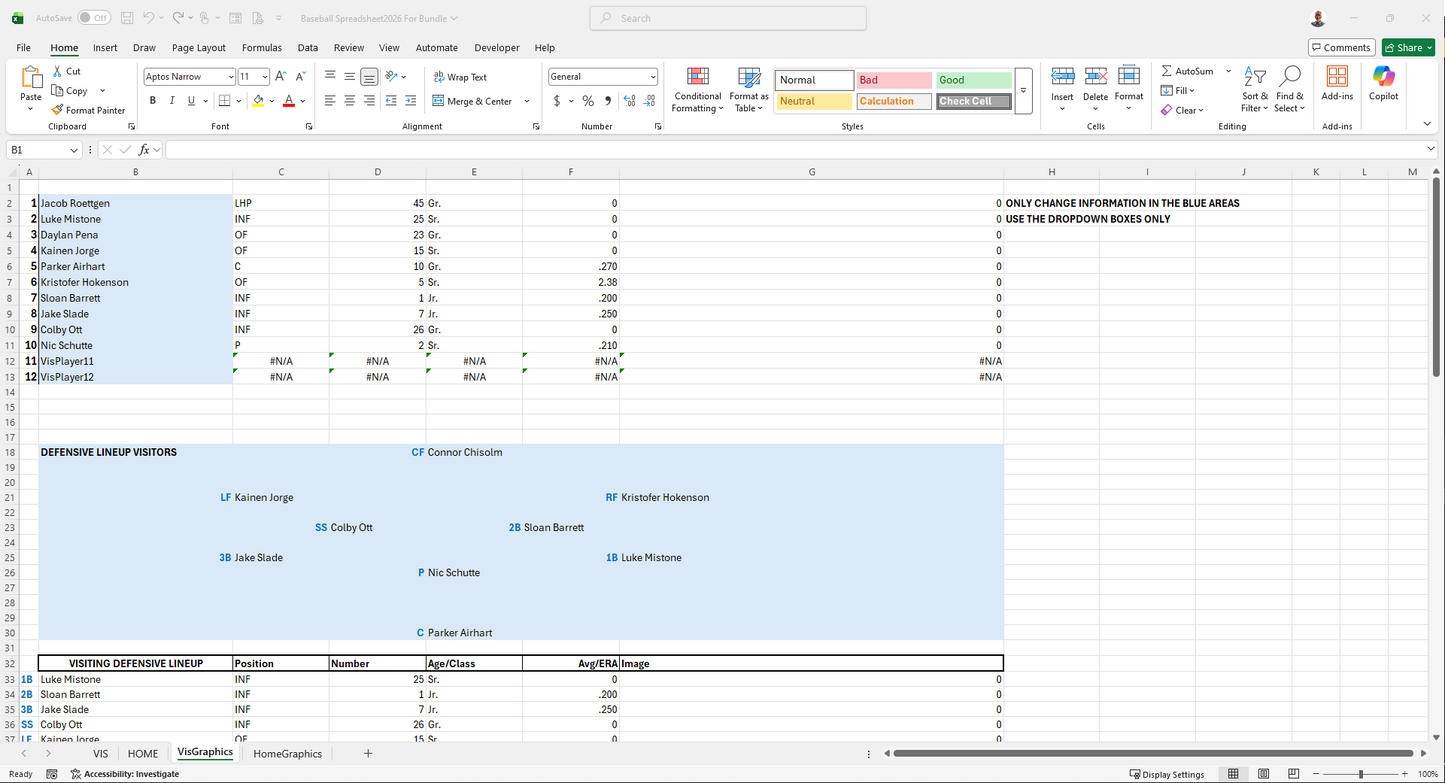Select the Jacob Roettgen cell
This screenshot has width=1445, height=783.
(135, 203)
